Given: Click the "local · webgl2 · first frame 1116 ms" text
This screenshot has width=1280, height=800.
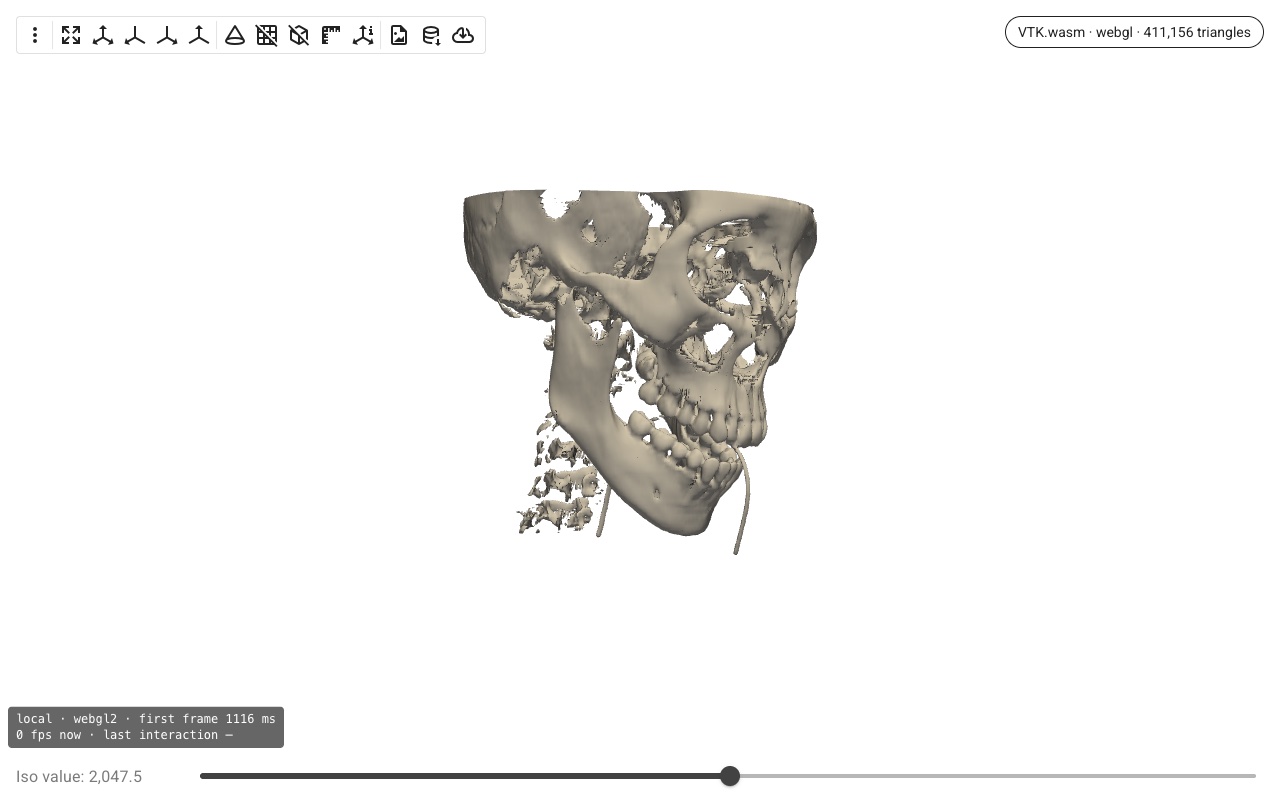Looking at the screenshot, I should [146, 719].
